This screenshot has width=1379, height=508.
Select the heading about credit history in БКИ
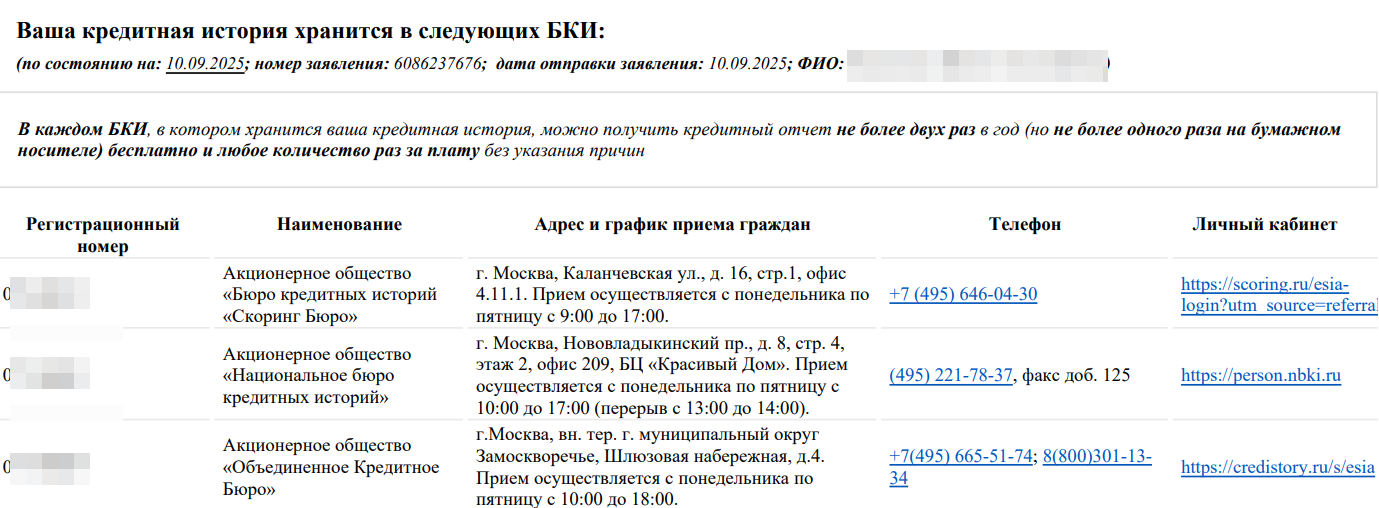(311, 31)
